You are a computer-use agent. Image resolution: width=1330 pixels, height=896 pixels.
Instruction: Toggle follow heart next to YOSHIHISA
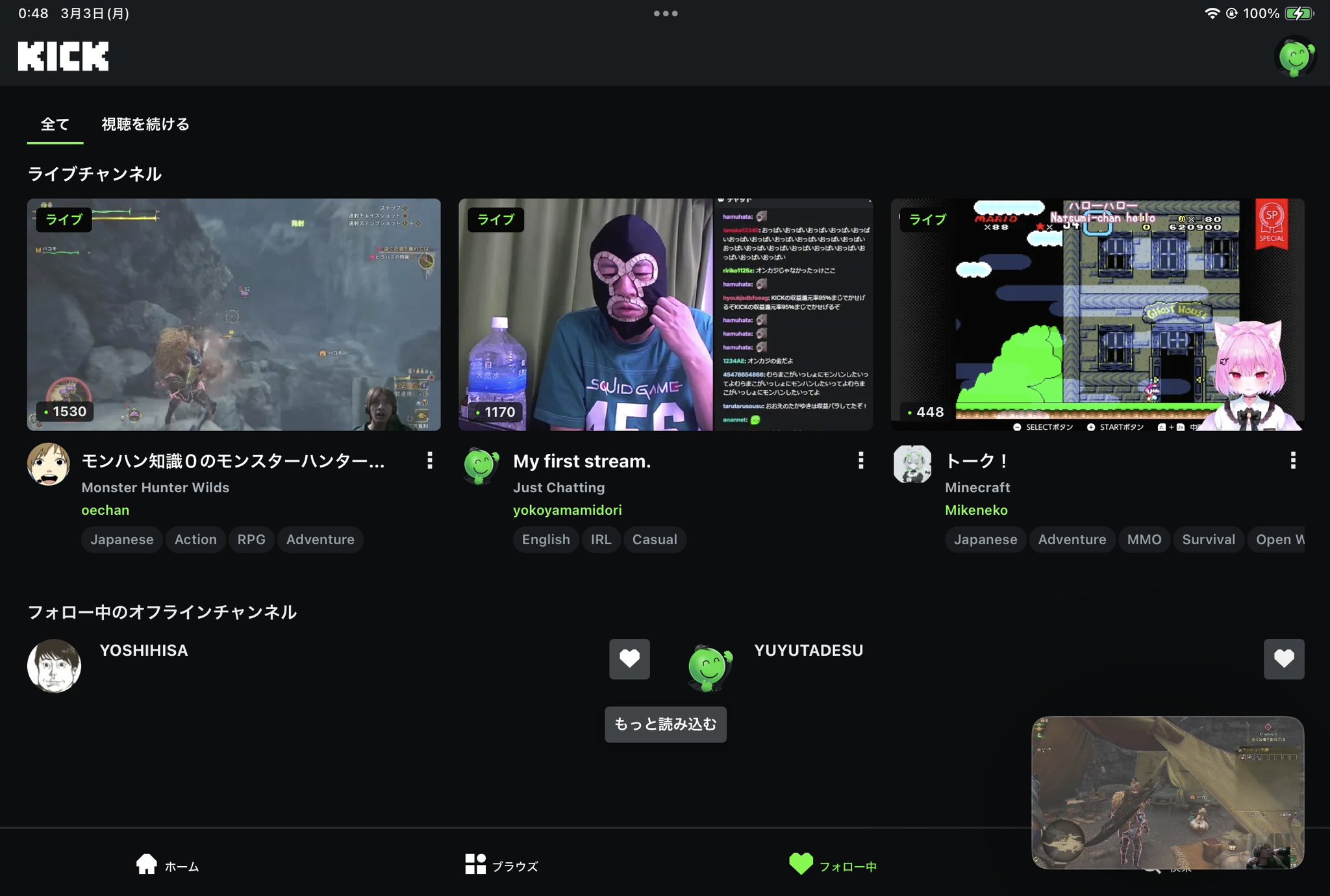(x=629, y=659)
